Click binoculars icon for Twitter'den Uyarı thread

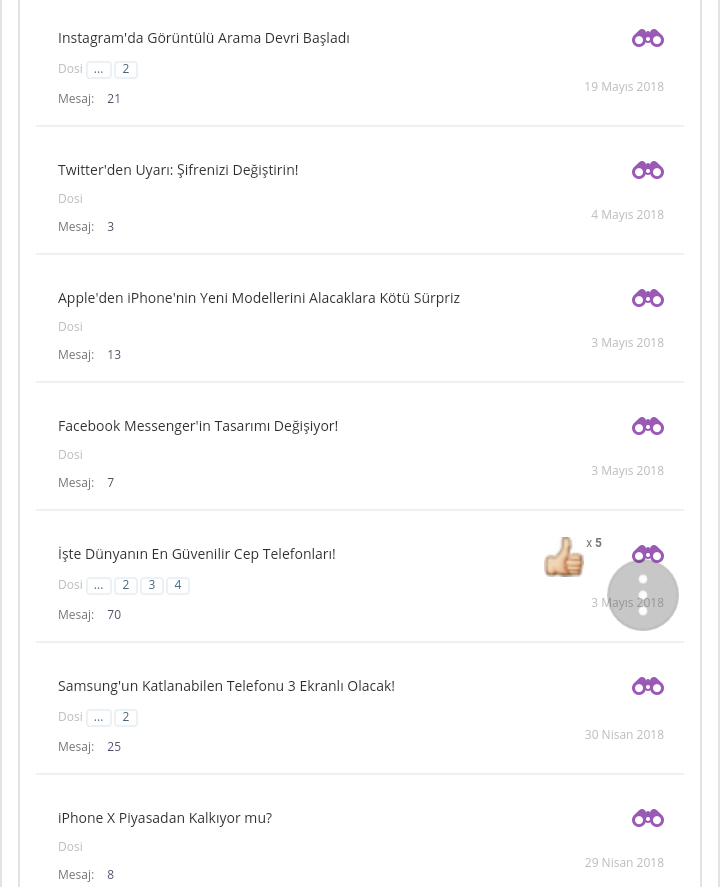(x=647, y=171)
